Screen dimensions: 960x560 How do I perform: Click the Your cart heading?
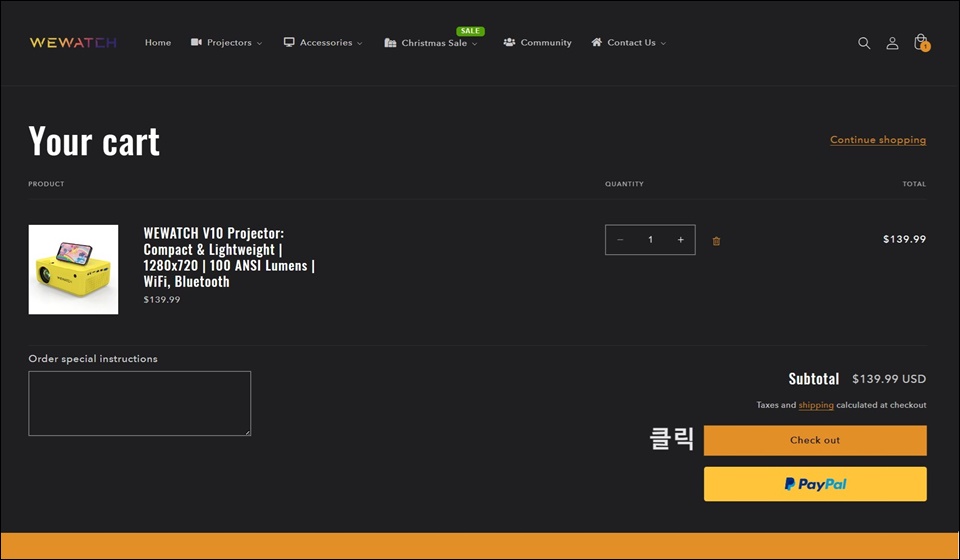(94, 141)
